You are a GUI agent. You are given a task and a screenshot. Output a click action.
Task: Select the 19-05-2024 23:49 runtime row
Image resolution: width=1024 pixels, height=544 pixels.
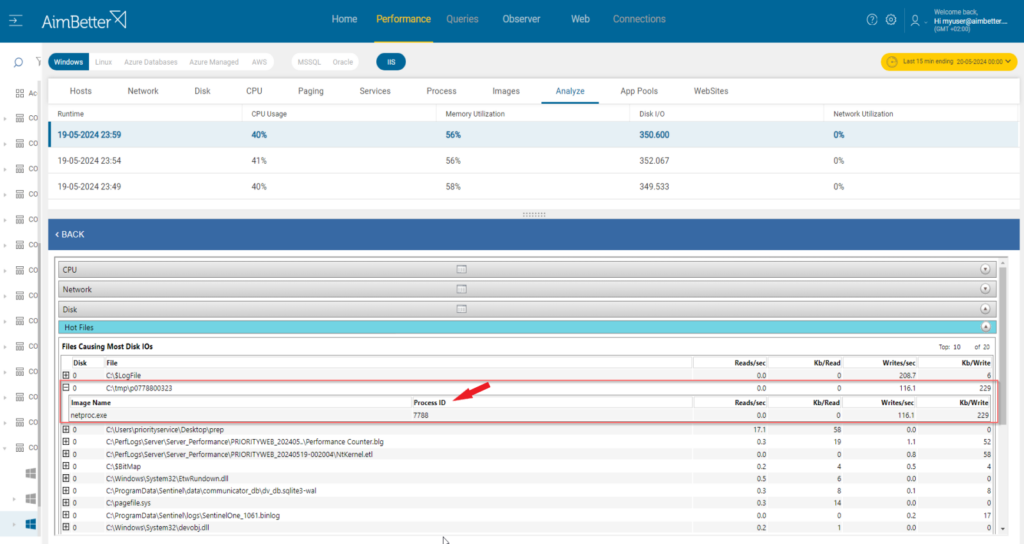click(534, 186)
